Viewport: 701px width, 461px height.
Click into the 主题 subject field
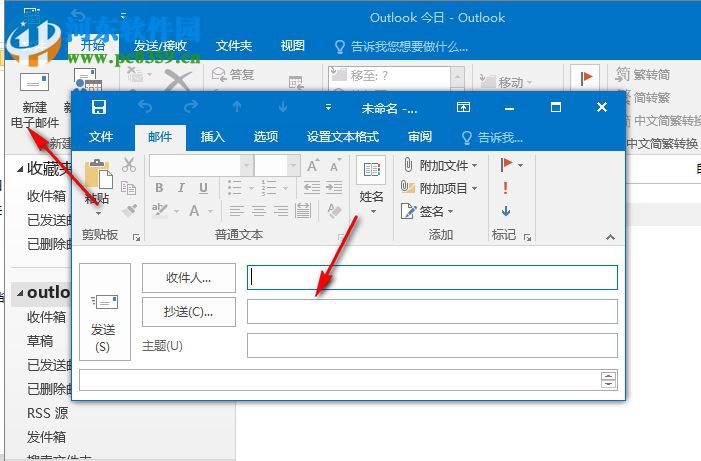432,346
